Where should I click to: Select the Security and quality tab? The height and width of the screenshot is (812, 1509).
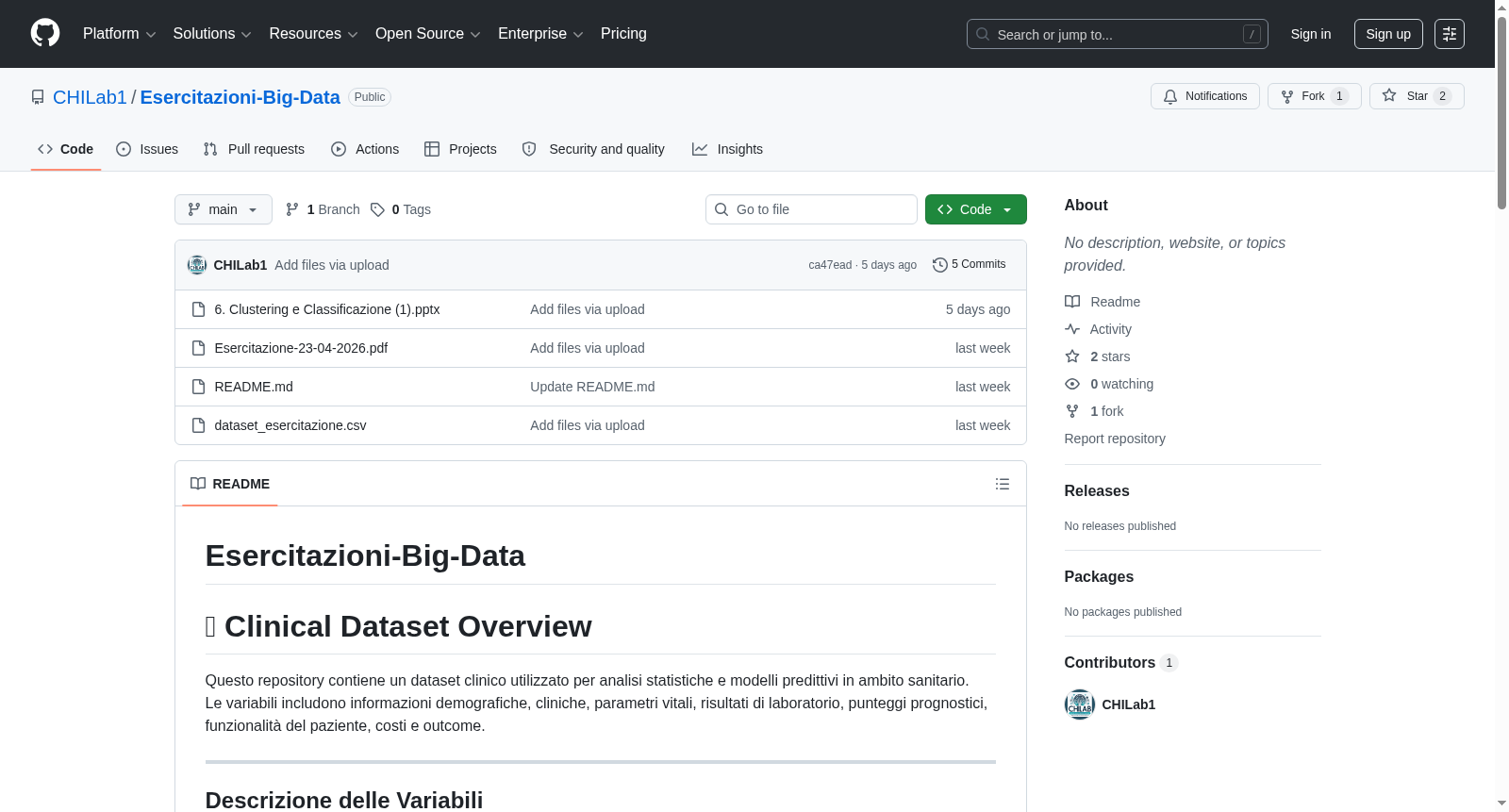593,149
